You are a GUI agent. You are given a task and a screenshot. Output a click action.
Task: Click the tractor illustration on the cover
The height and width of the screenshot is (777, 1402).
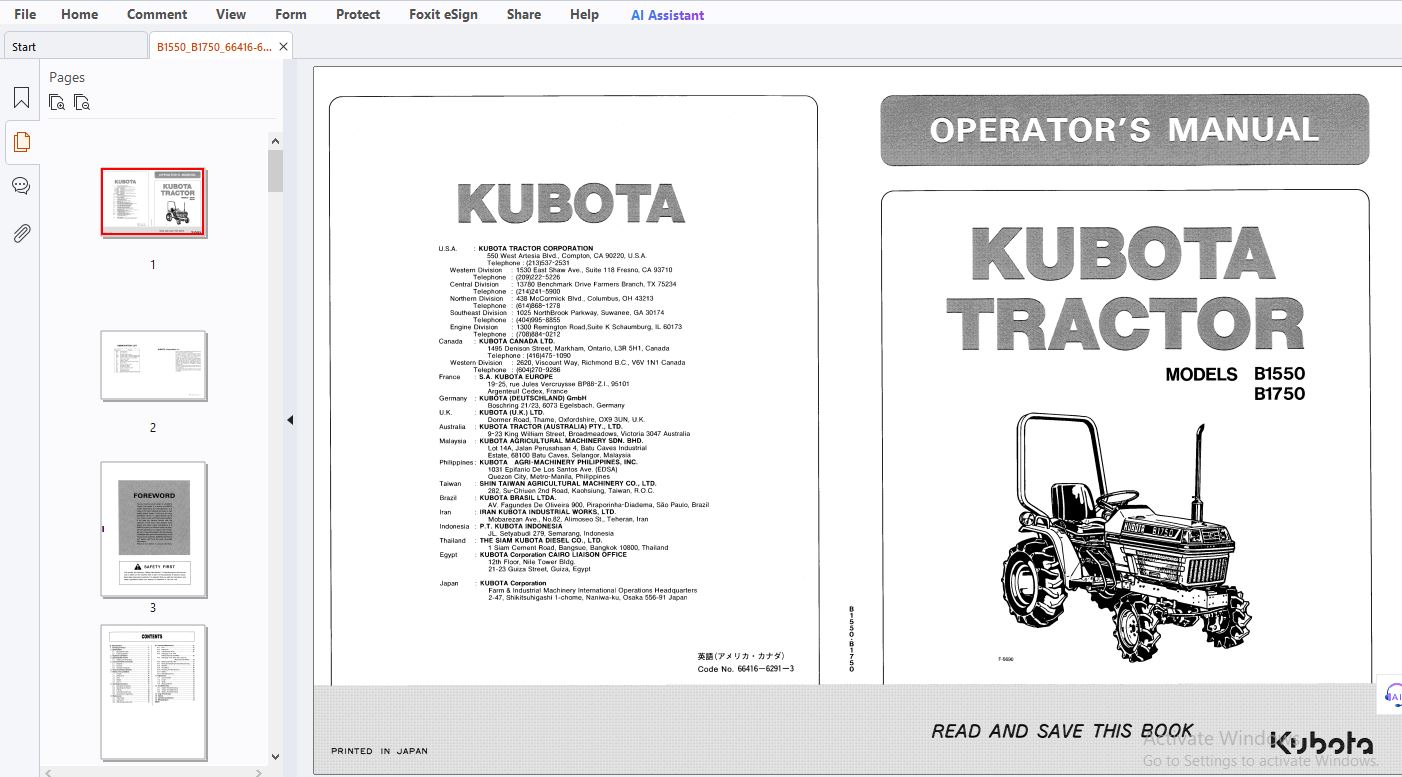pyautogui.click(x=1127, y=537)
